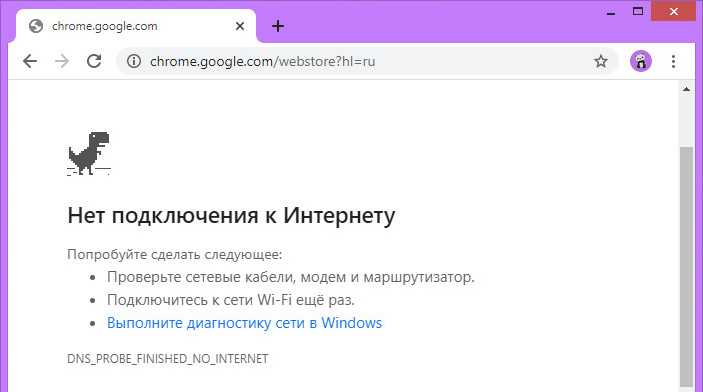
Task: Bookmark this page with the star icon
Action: [601, 61]
